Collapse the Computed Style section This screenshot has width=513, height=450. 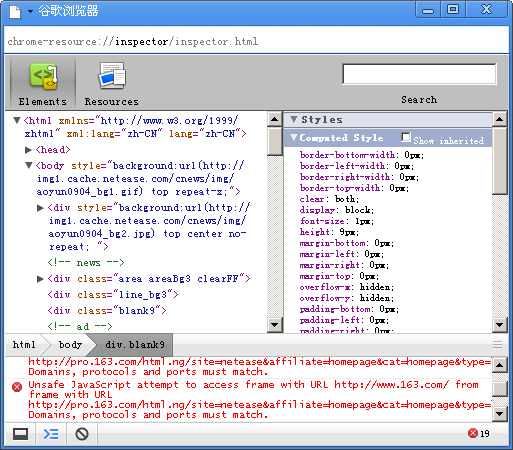click(294, 137)
